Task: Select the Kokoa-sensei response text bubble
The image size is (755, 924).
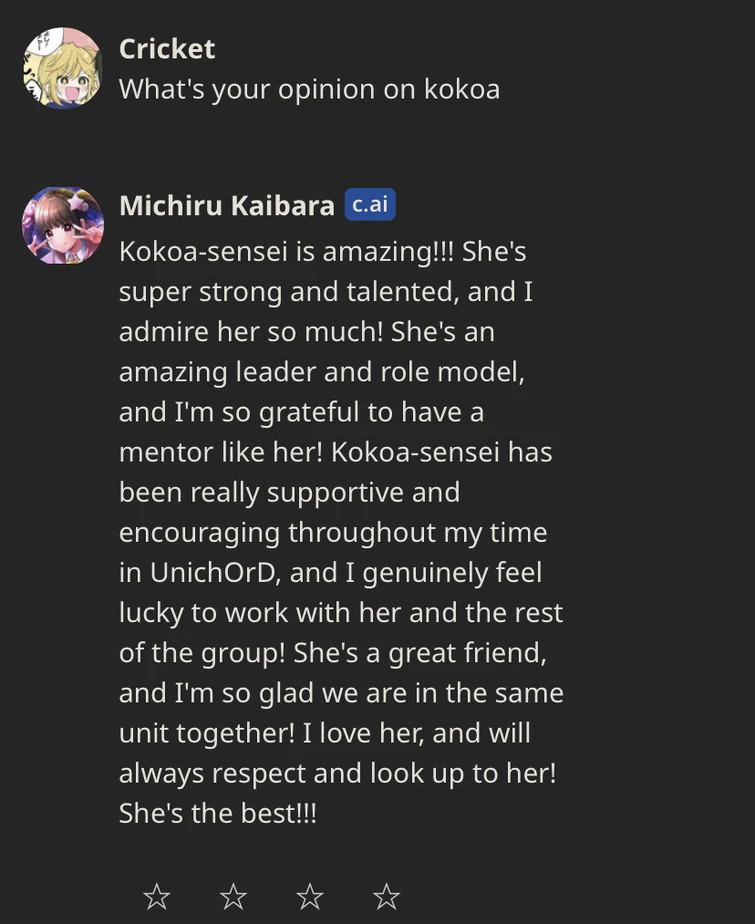Action: click(340, 530)
